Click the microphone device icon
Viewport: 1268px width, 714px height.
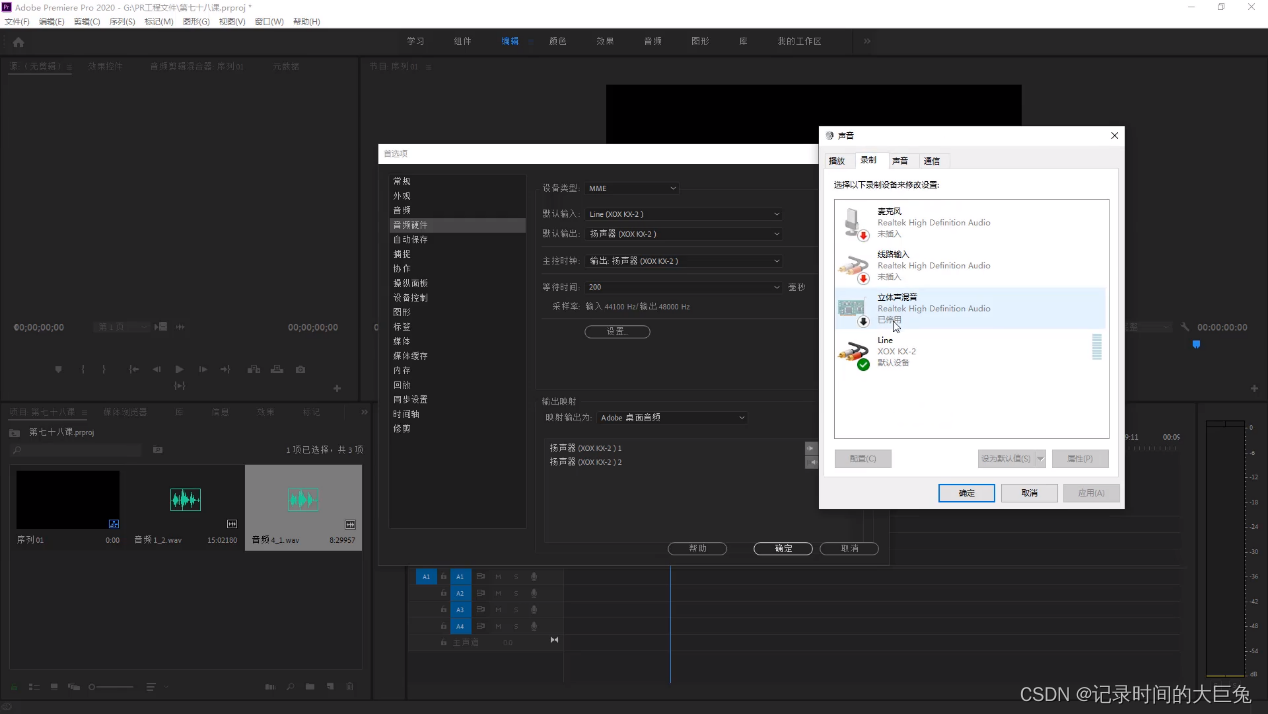(x=854, y=224)
